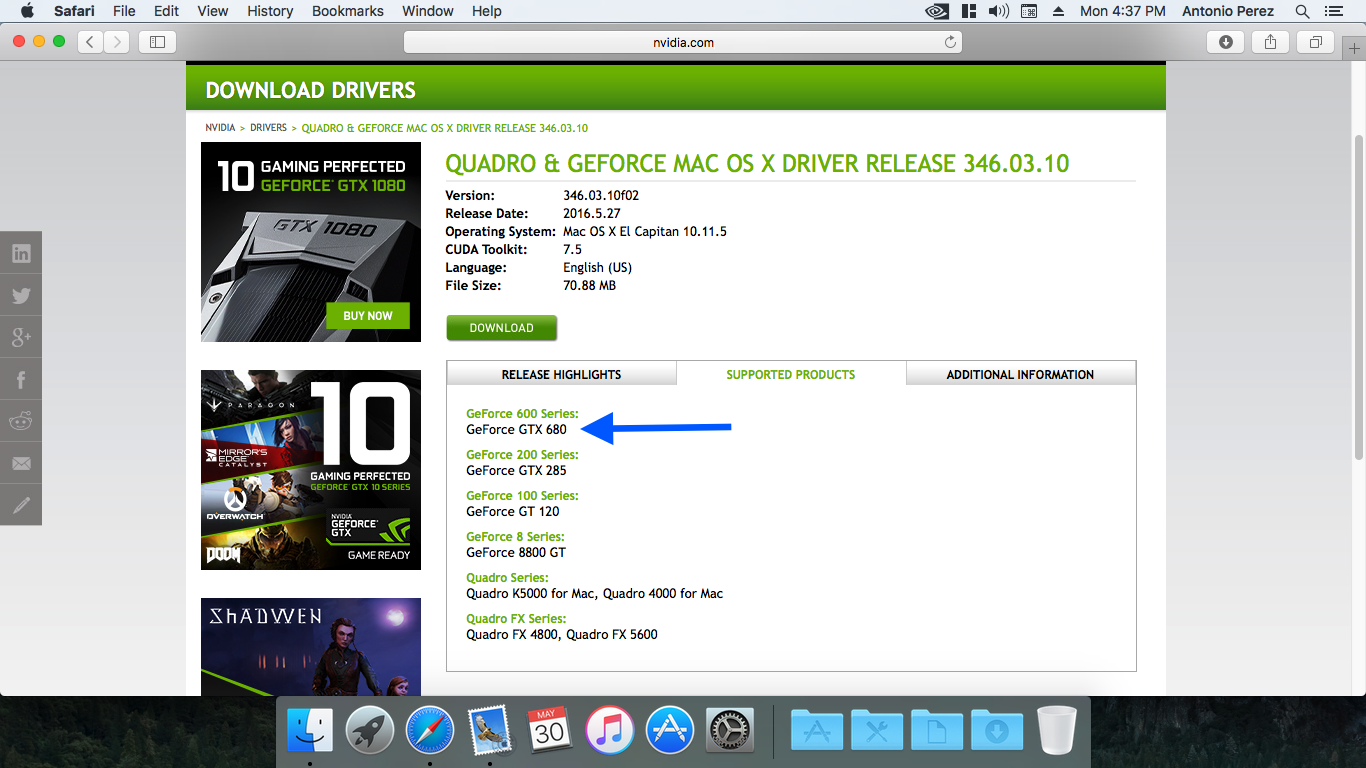Click the green Download button
Image resolution: width=1366 pixels, height=768 pixels.
[x=501, y=328]
